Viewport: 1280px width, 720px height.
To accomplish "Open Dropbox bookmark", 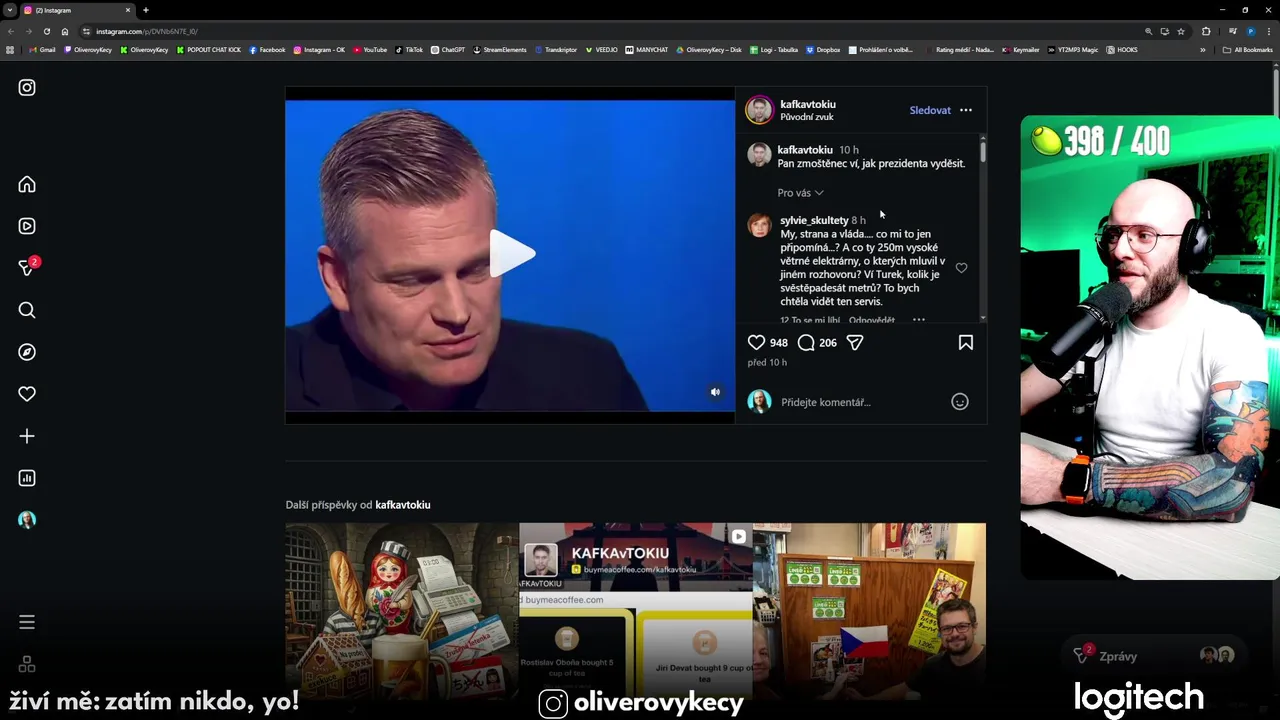I will pyautogui.click(x=823, y=50).
